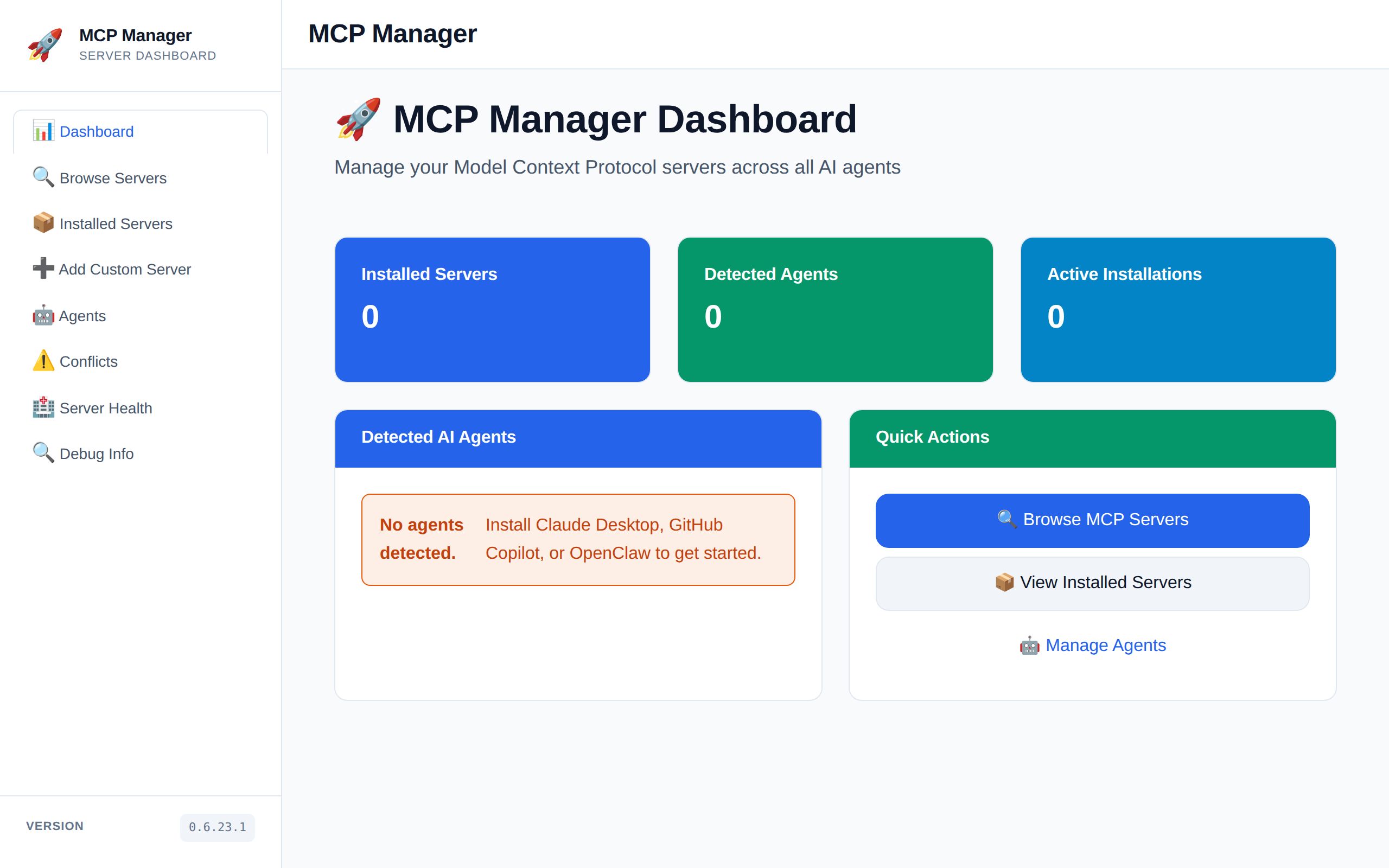Open the Dashboard menu item
The image size is (1389, 868).
coord(141,131)
